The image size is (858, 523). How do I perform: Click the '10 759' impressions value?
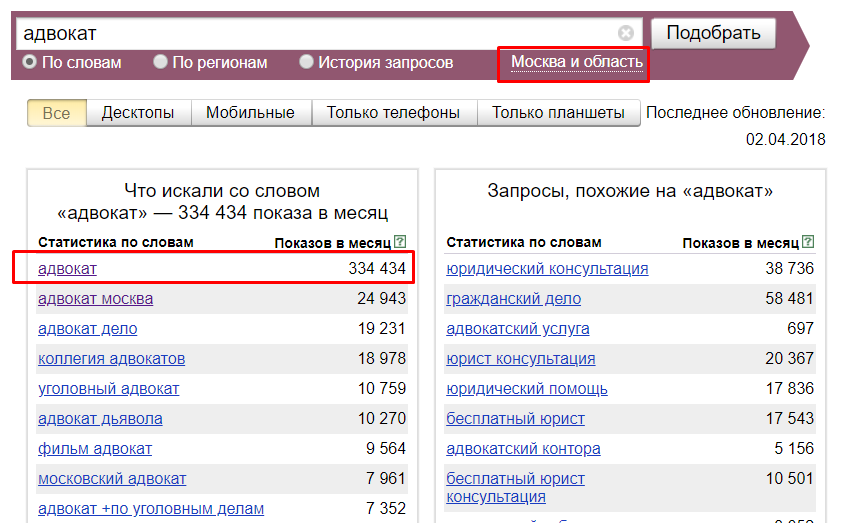pyautogui.click(x=381, y=389)
